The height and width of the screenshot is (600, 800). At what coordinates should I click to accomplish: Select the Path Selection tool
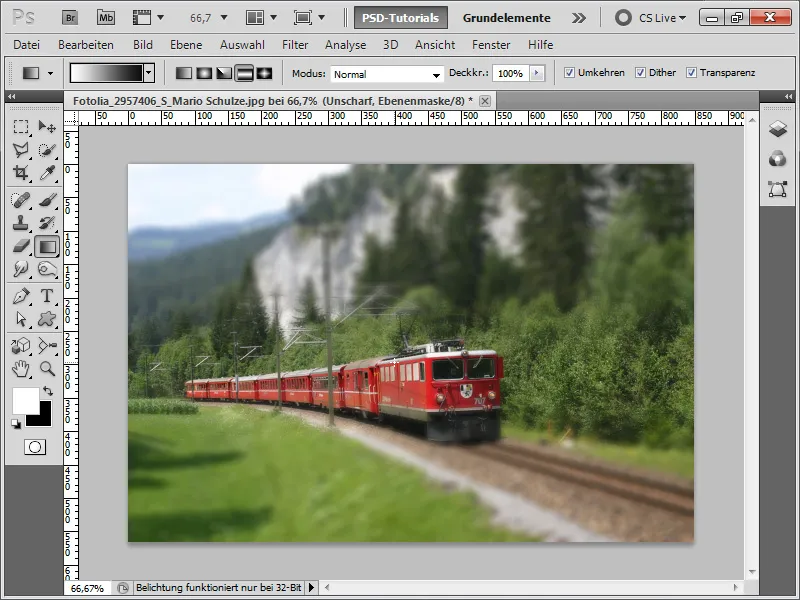click(21, 319)
